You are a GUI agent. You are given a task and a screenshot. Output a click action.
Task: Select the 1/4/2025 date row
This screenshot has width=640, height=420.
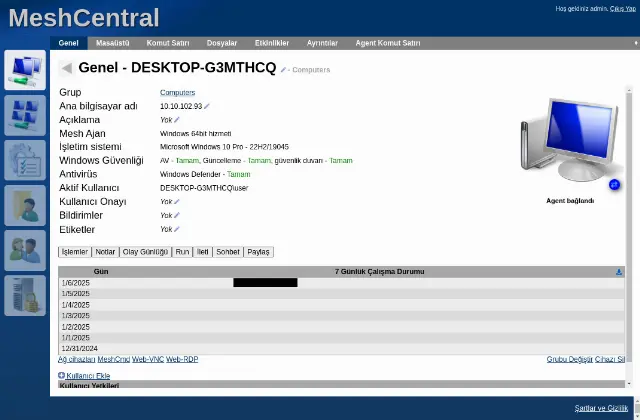tap(341, 304)
